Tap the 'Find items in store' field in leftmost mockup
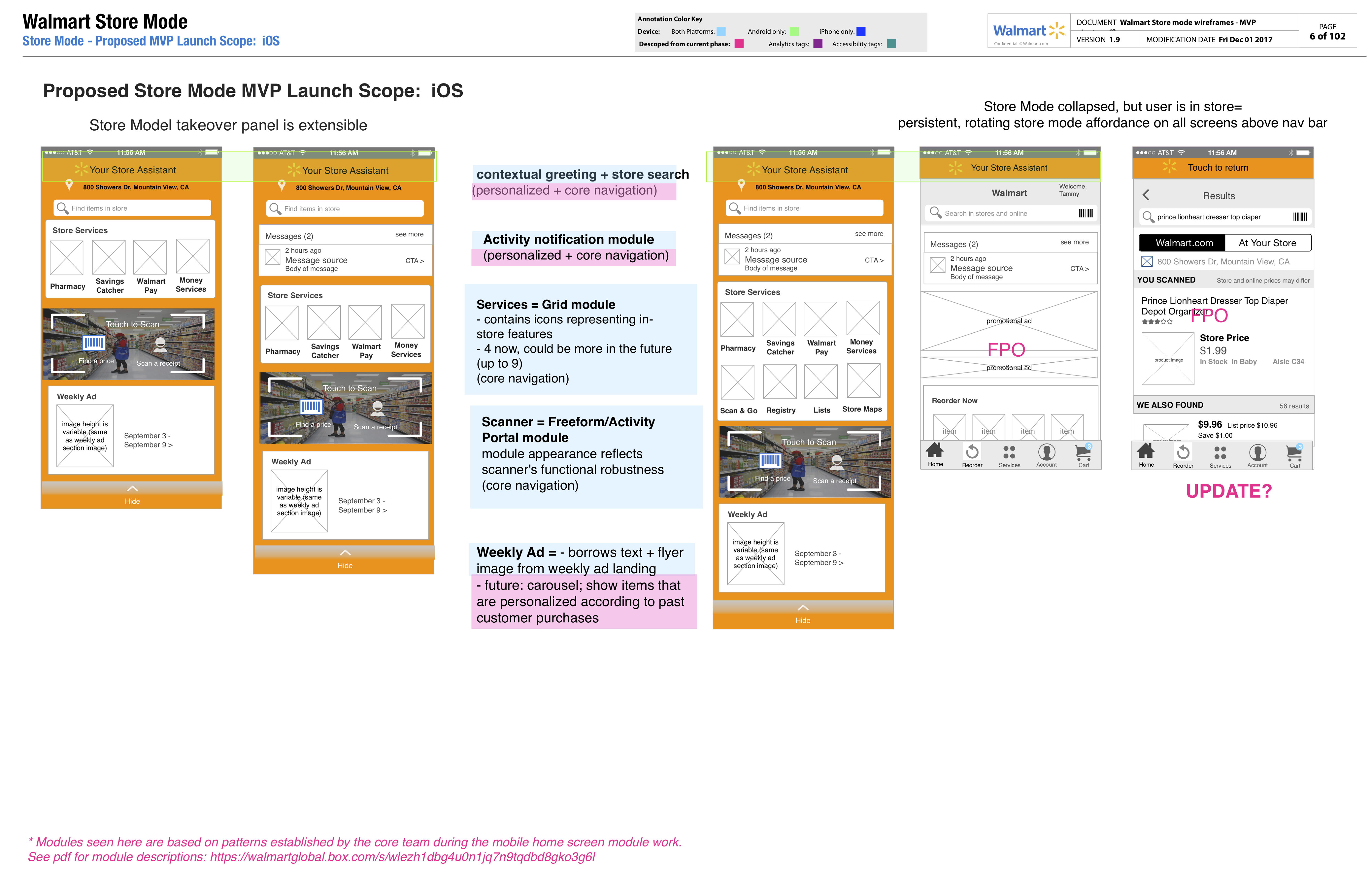Viewport: 1372px width, 892px height. 133,208
